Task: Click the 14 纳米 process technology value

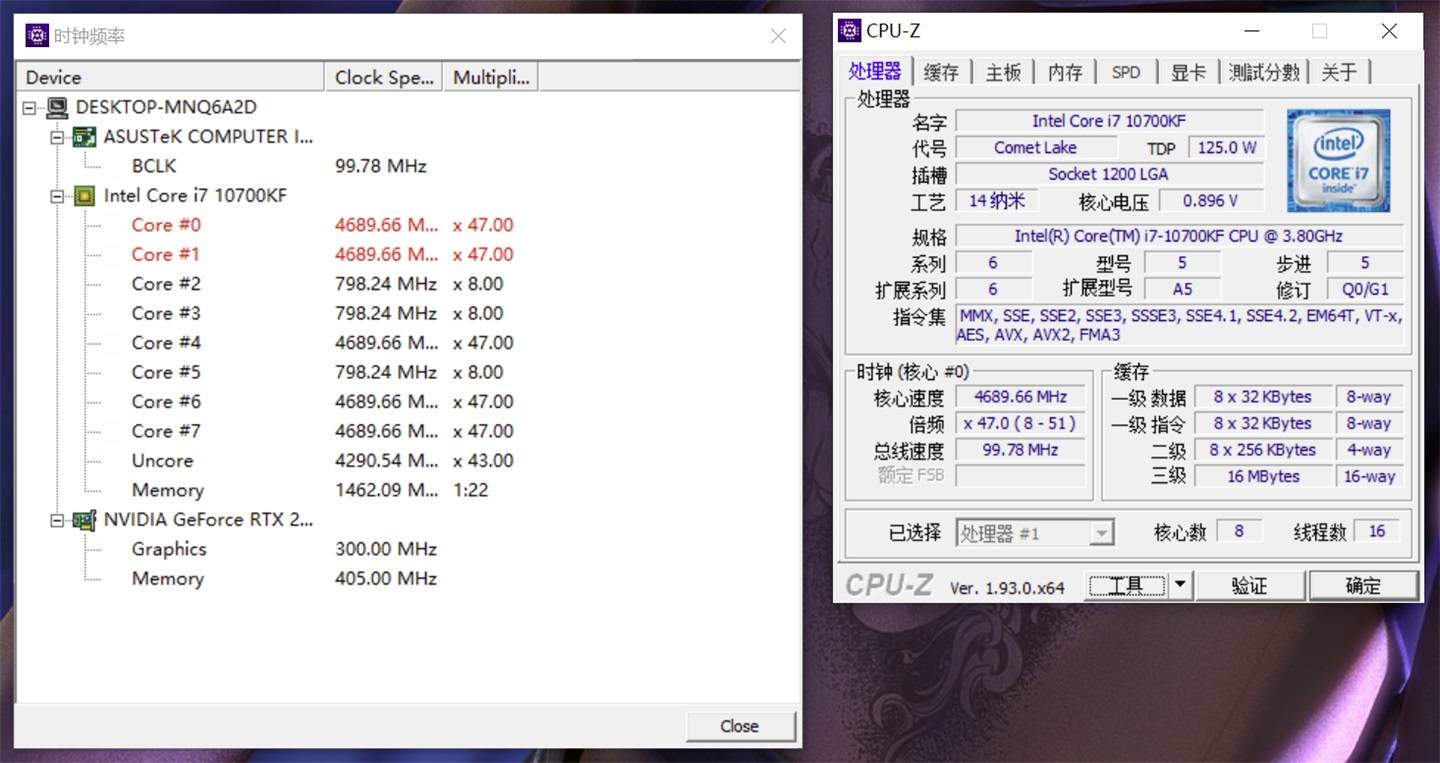Action: point(997,200)
